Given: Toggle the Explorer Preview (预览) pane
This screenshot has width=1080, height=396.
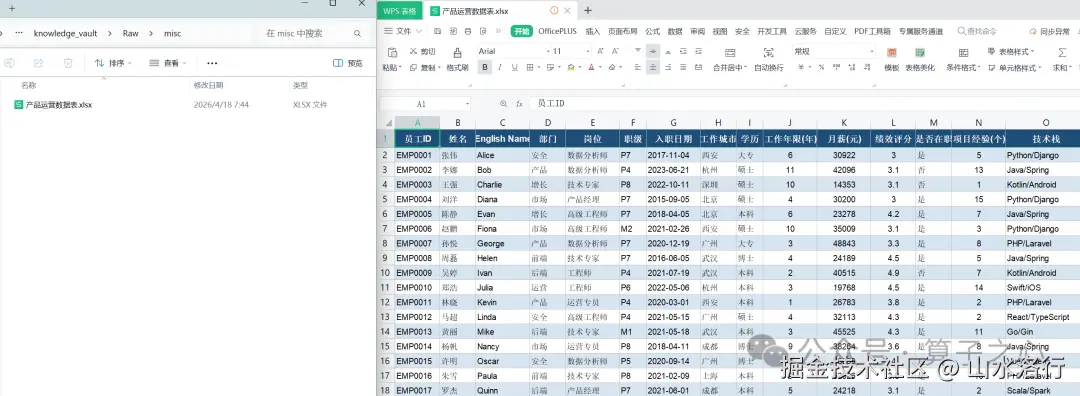Looking at the screenshot, I should 348,63.
